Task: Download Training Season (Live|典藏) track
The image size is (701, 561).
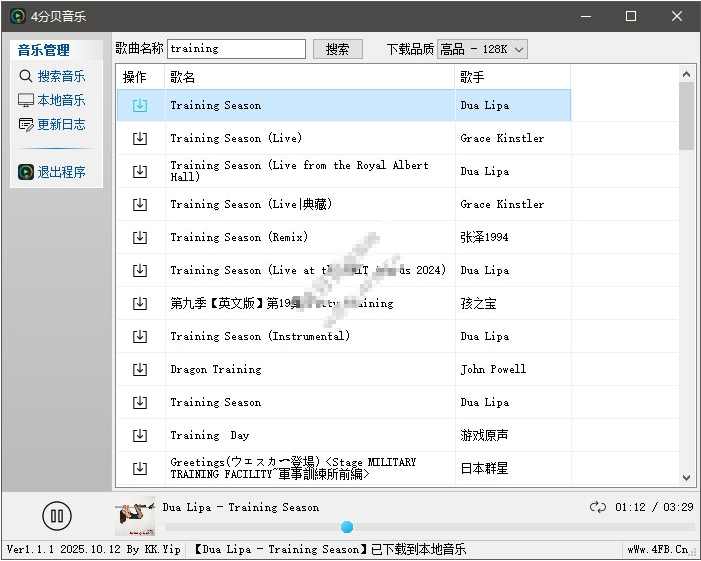Action: (140, 204)
